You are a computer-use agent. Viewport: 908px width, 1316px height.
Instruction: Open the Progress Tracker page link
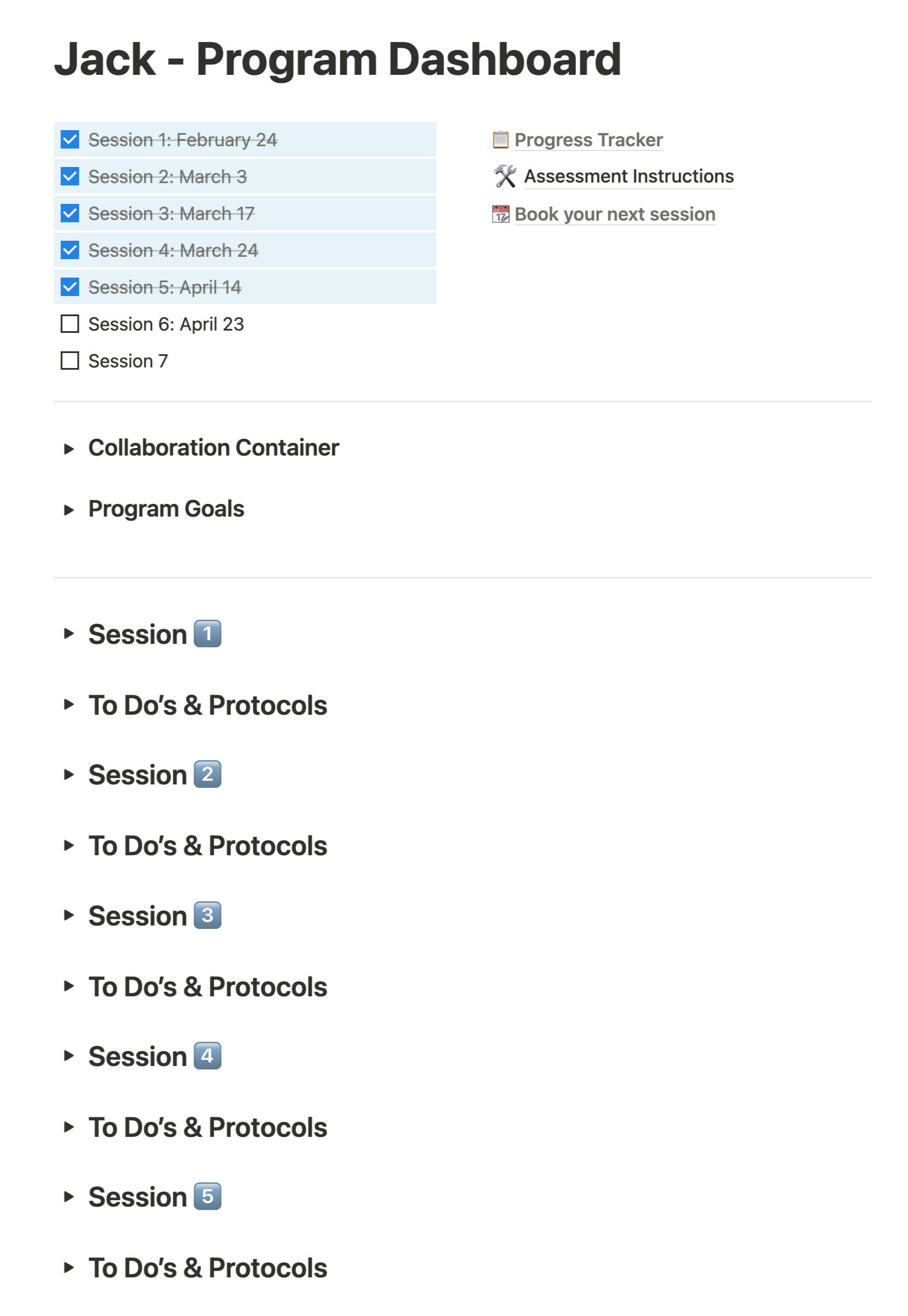[588, 140]
